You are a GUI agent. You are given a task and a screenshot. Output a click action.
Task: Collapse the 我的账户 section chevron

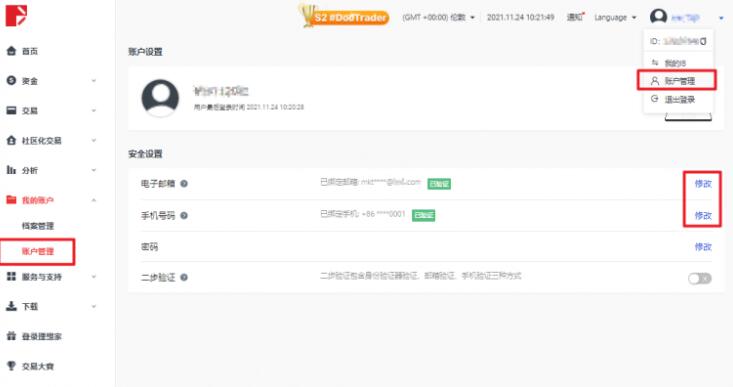[x=93, y=200]
